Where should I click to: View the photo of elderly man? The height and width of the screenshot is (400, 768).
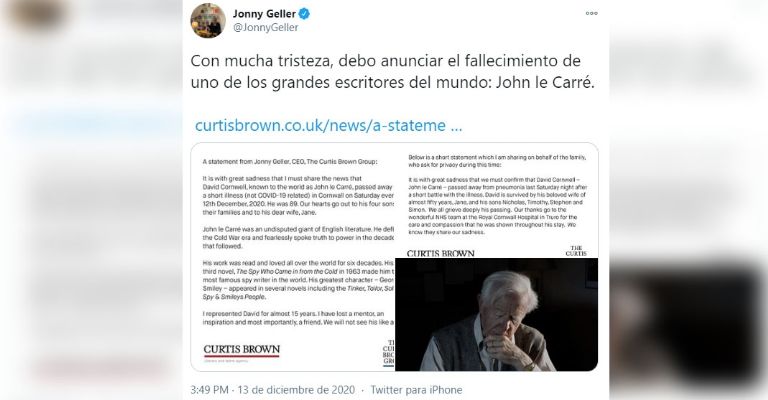497,314
